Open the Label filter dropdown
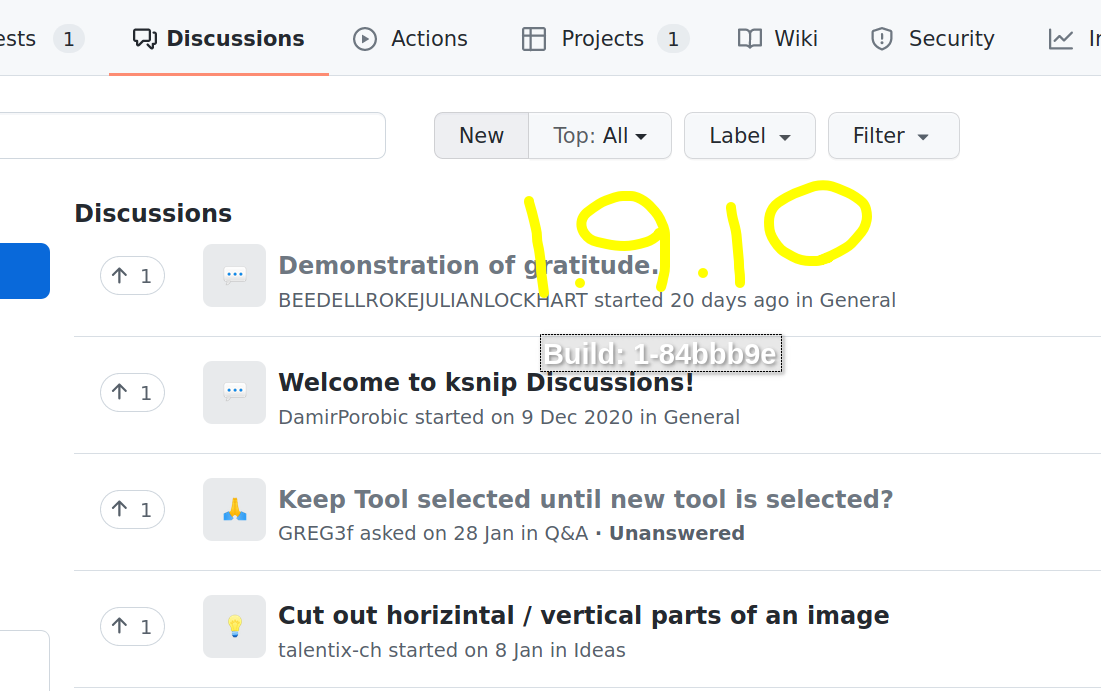The height and width of the screenshot is (691, 1101). point(749,135)
